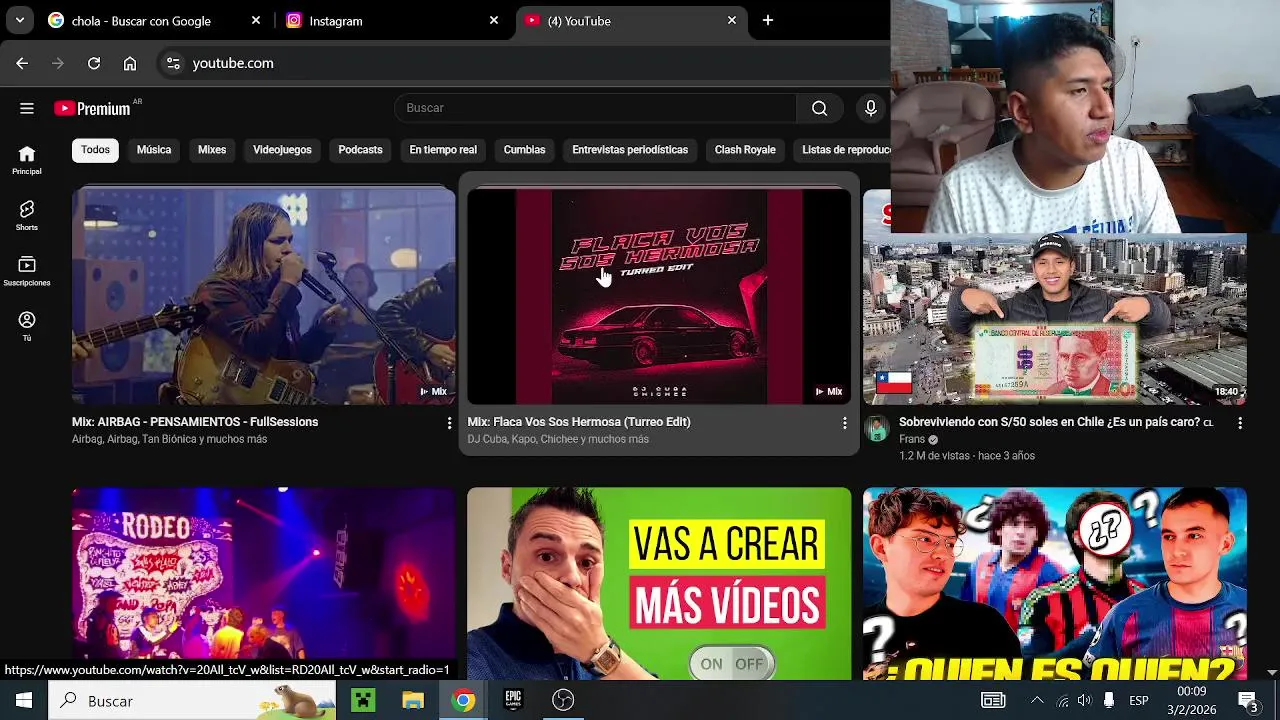Go to Principal in the sidebar
This screenshot has height=720, width=1280.
click(27, 160)
